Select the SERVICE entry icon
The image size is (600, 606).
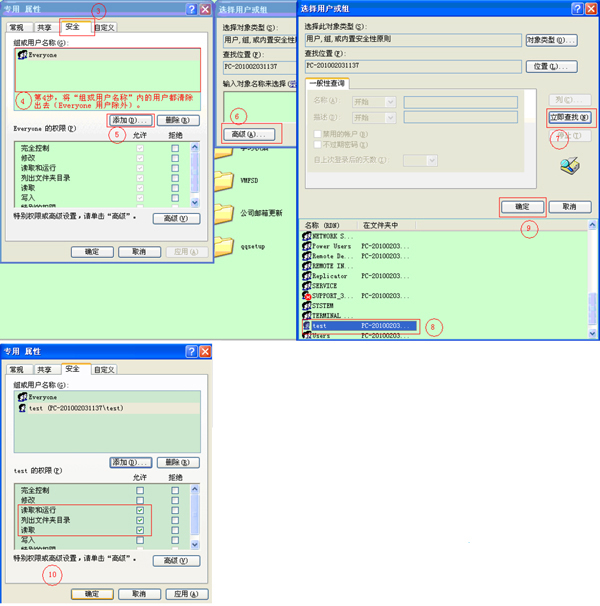[x=307, y=286]
